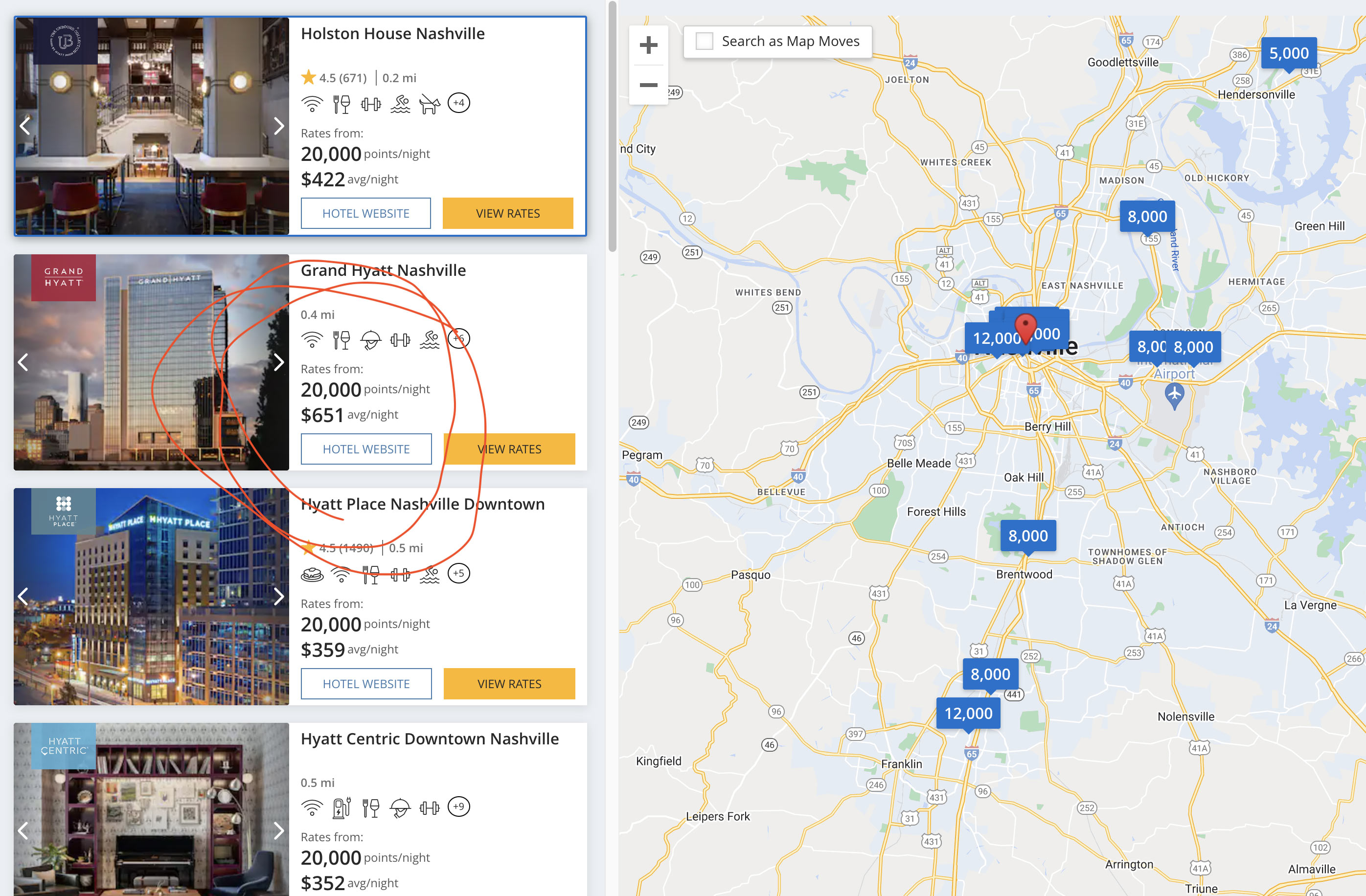Enable Search as Map Moves checkbox

[x=704, y=41]
